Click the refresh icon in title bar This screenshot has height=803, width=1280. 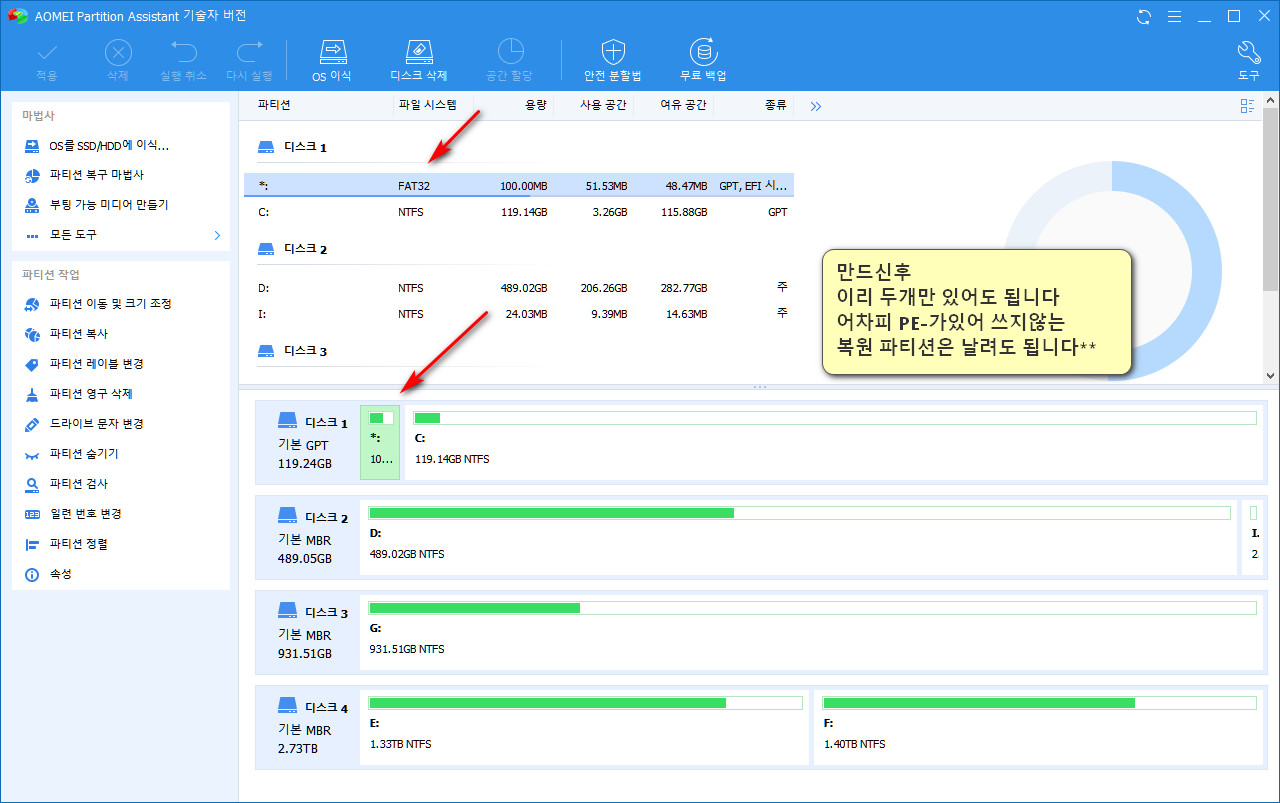(x=1144, y=16)
